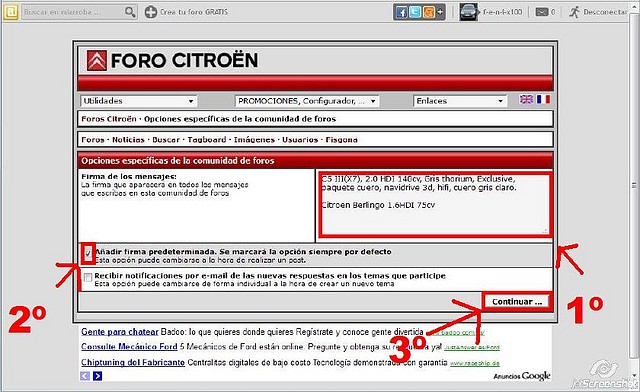Image resolution: width=640 pixels, height=392 pixels.
Task: Share on Facebook via top bar icon
Action: click(x=402, y=13)
